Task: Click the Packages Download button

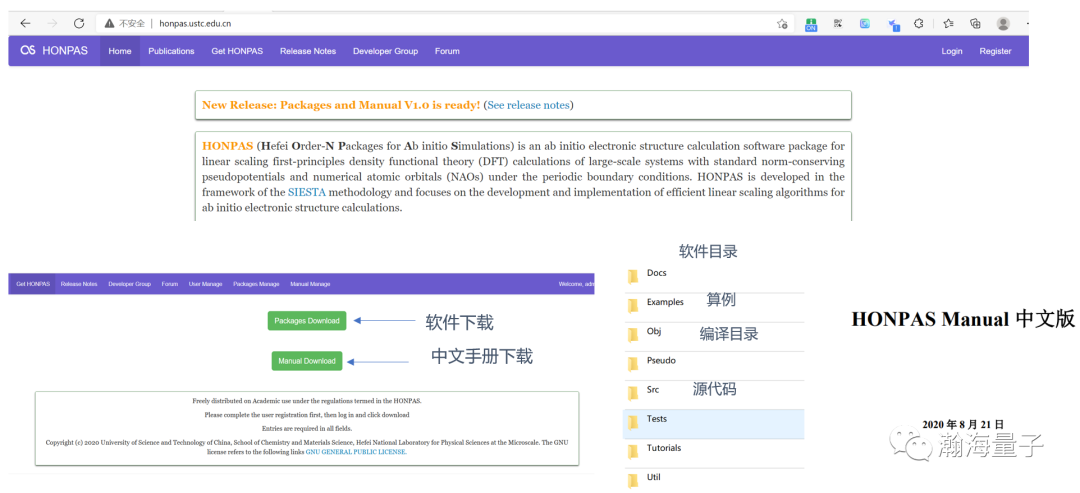Action: click(307, 321)
